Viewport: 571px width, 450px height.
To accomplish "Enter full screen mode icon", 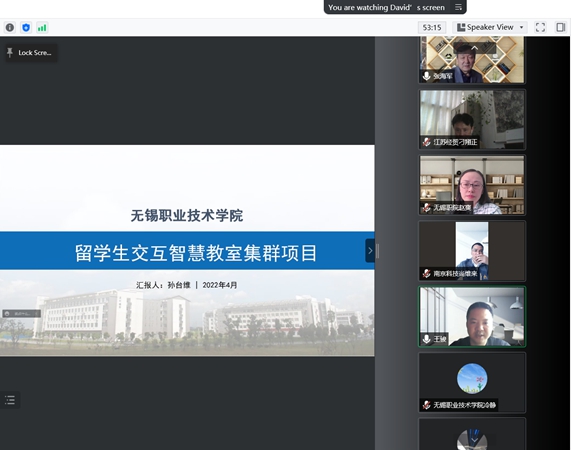I will (x=540, y=27).
